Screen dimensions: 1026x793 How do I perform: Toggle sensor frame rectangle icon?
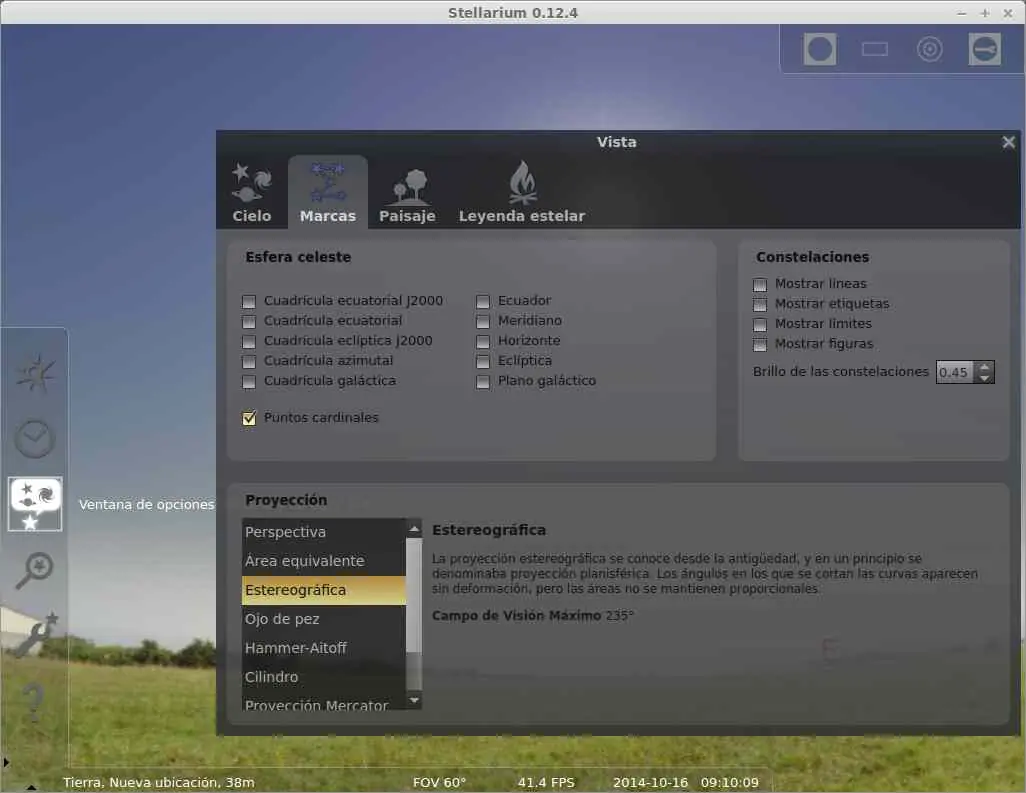875,49
